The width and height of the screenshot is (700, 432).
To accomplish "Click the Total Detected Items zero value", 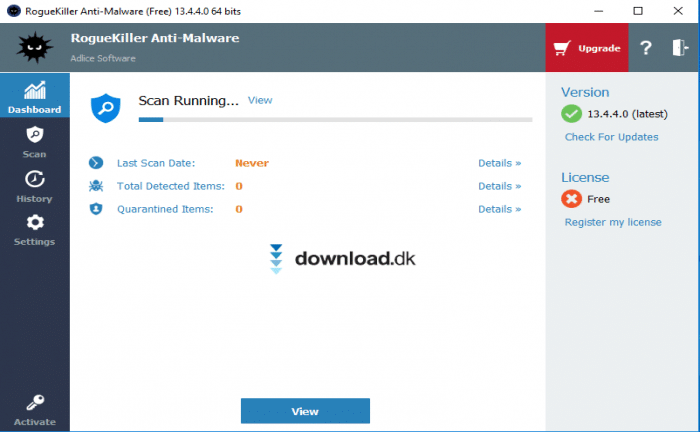I will tap(239, 186).
